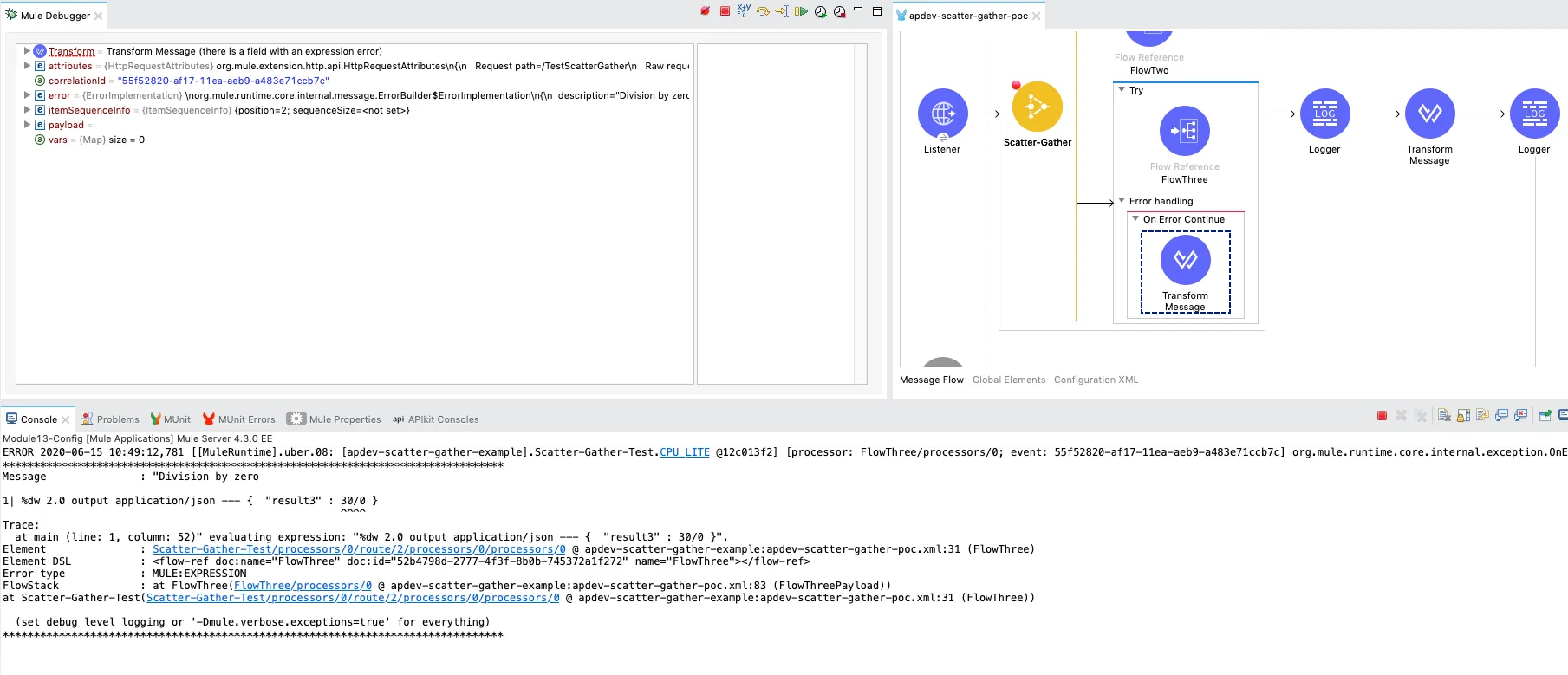Viewport: 1568px width, 675px height.
Task: Toggle Scroll Lock in console
Action: coord(1463,416)
